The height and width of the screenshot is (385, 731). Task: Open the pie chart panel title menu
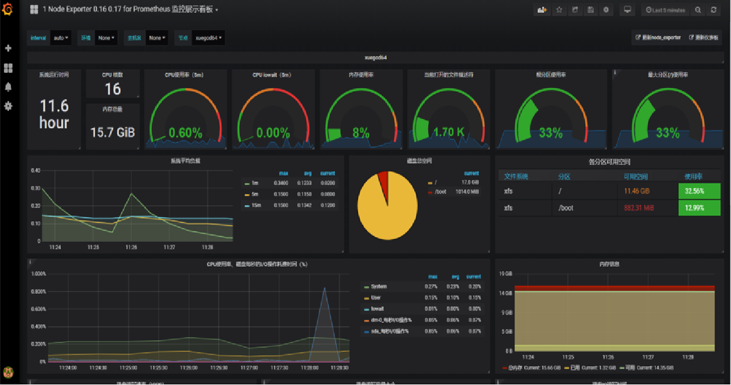point(419,161)
